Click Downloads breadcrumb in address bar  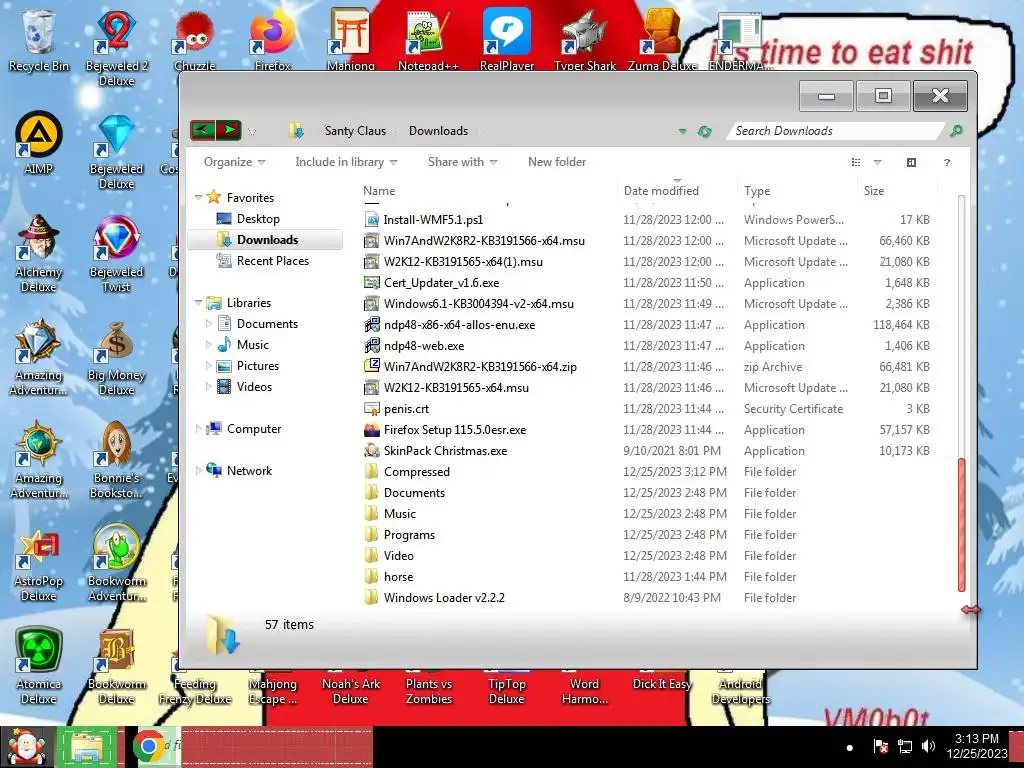438,131
